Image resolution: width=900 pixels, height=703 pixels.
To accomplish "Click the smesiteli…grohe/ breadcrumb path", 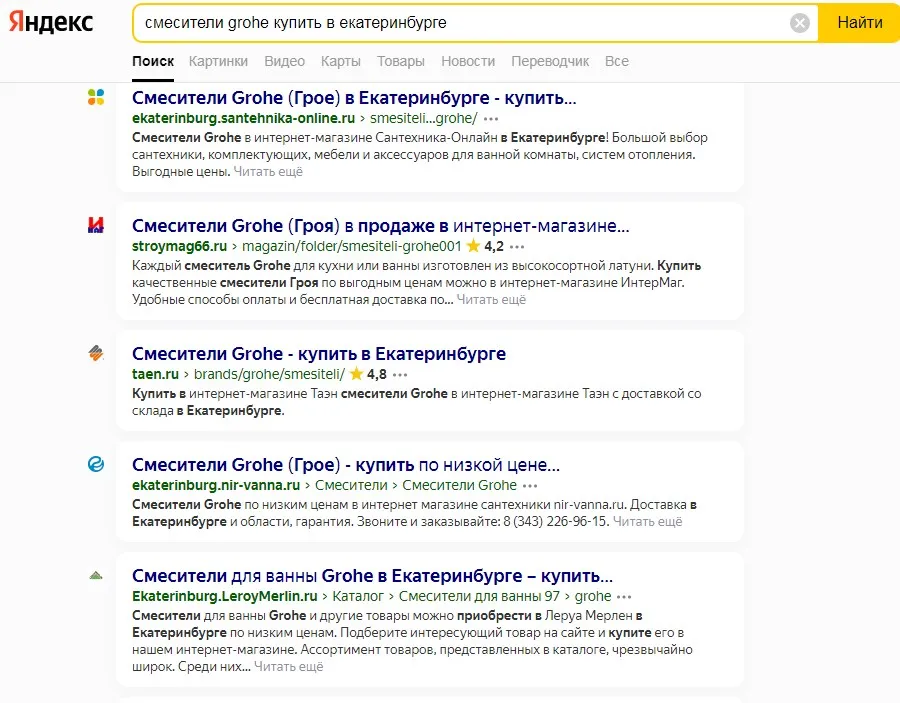I will tap(424, 118).
